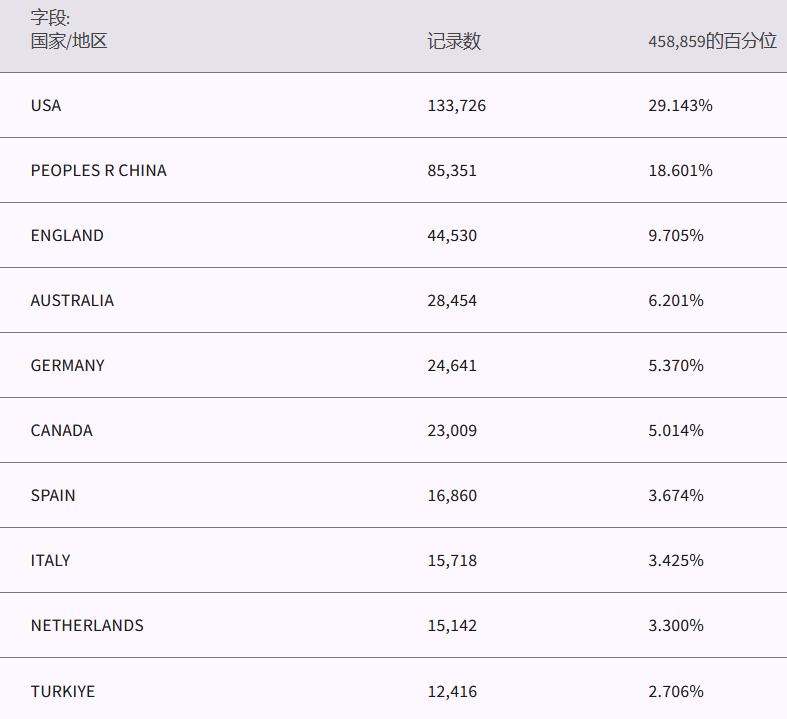Screen dimensions: 787x719
Task: Select the PEOPLES R CHINA entry
Action: point(99,170)
